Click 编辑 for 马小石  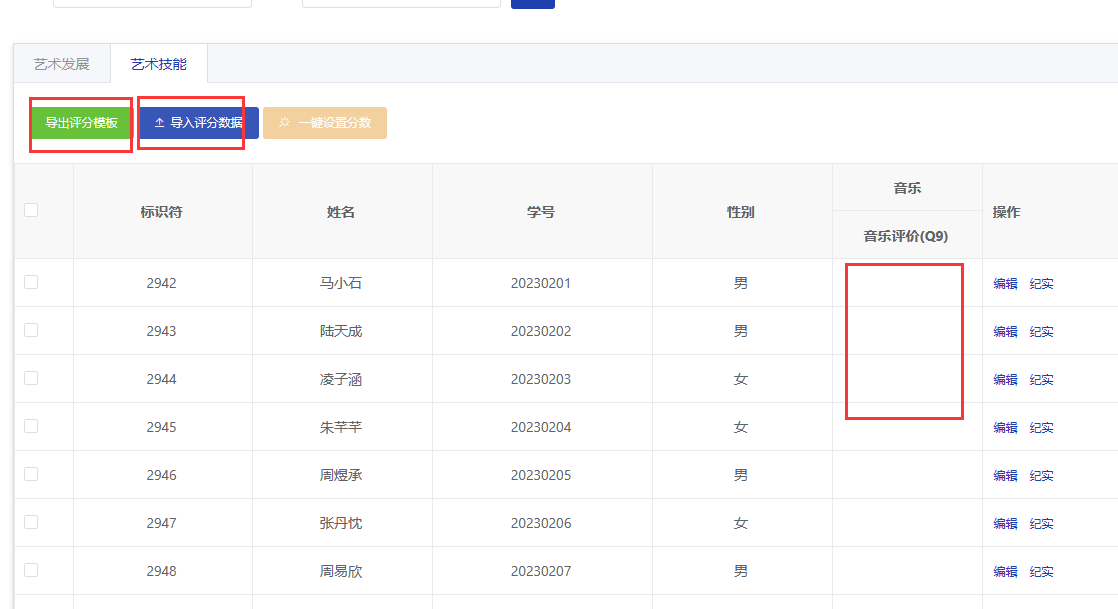1005,284
